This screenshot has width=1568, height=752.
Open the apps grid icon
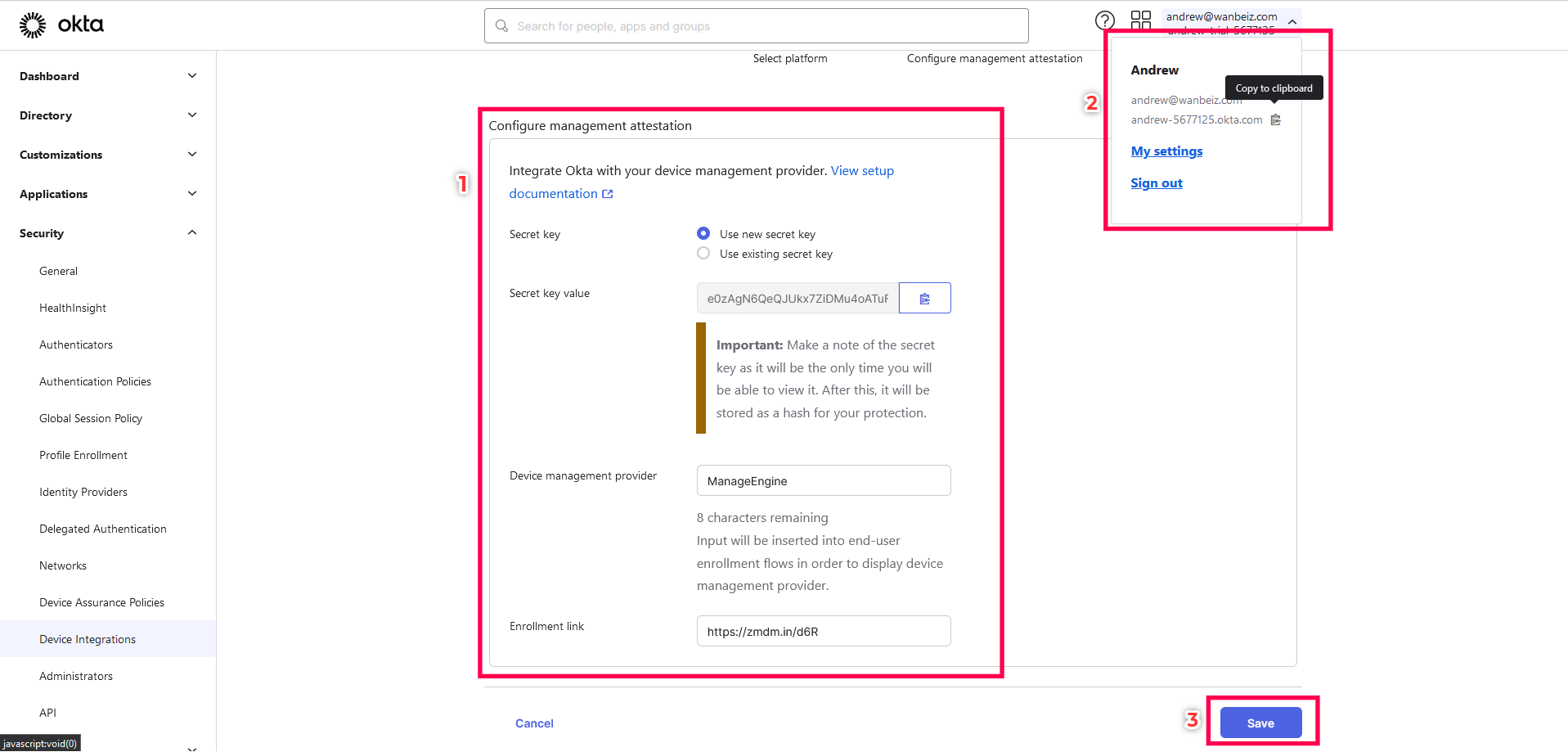tap(1140, 20)
